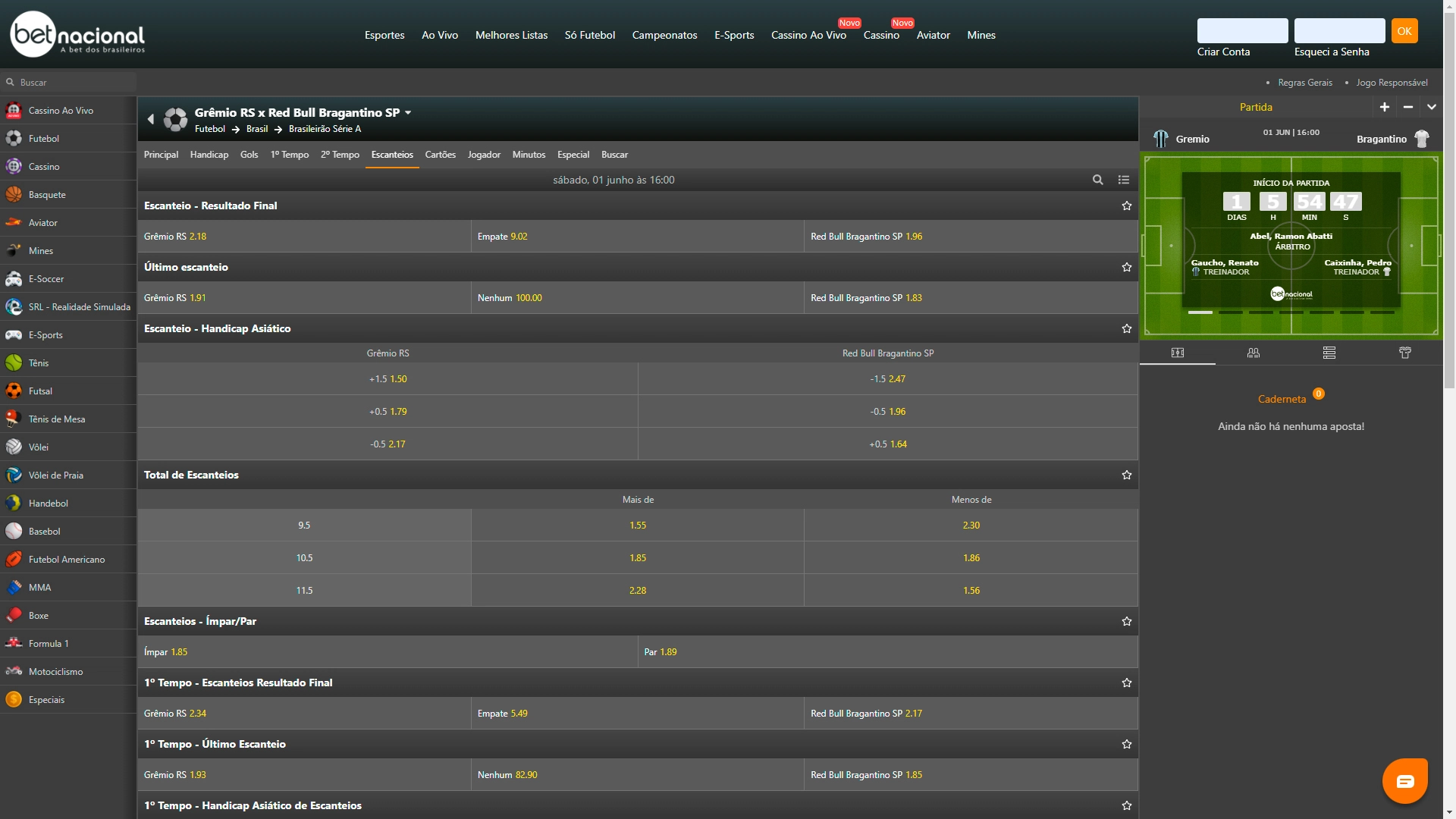Select Par 1.89 odds
The height and width of the screenshot is (819, 1456).
pos(888,652)
